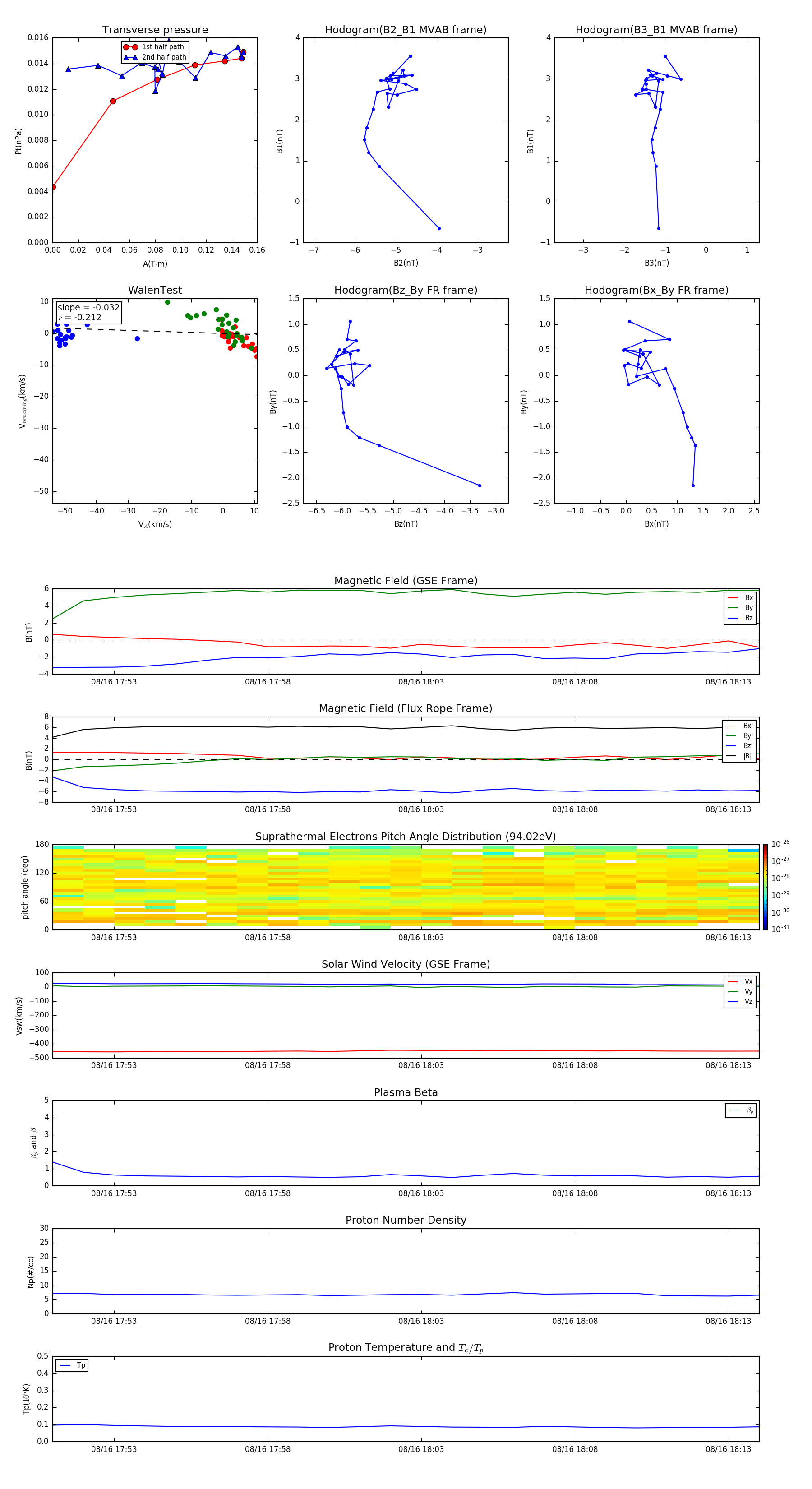812x1489 pixels.
Task: Click '08/16 17:53' tick below GSE Magnetic Field plot
Action: point(114,682)
